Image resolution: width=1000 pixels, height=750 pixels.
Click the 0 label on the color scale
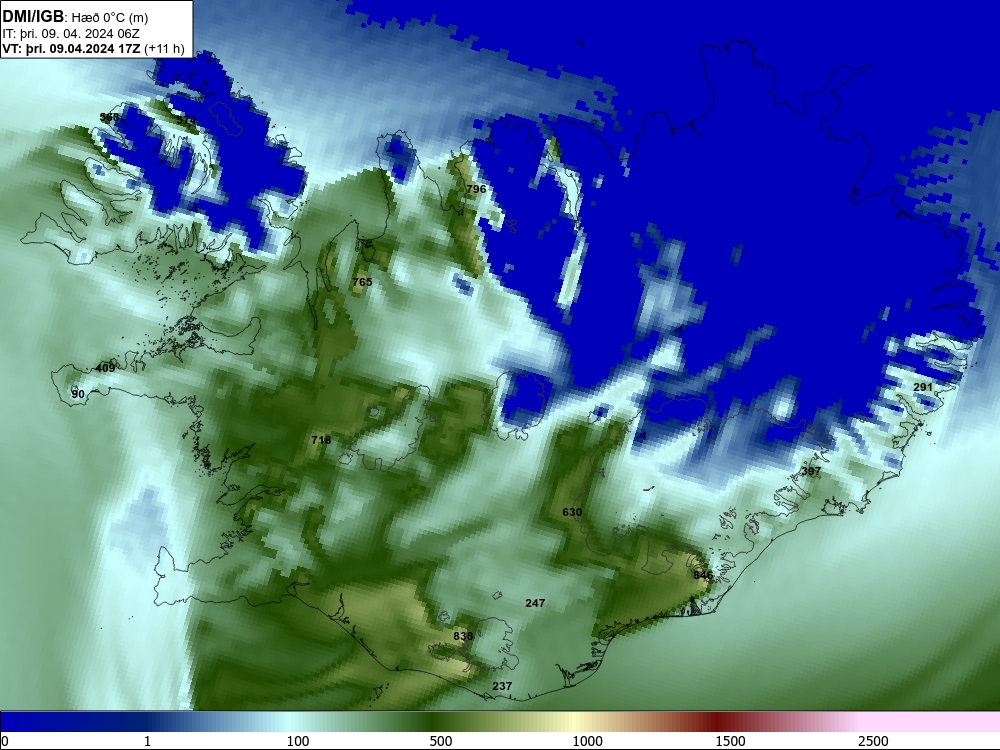click(x=5, y=741)
